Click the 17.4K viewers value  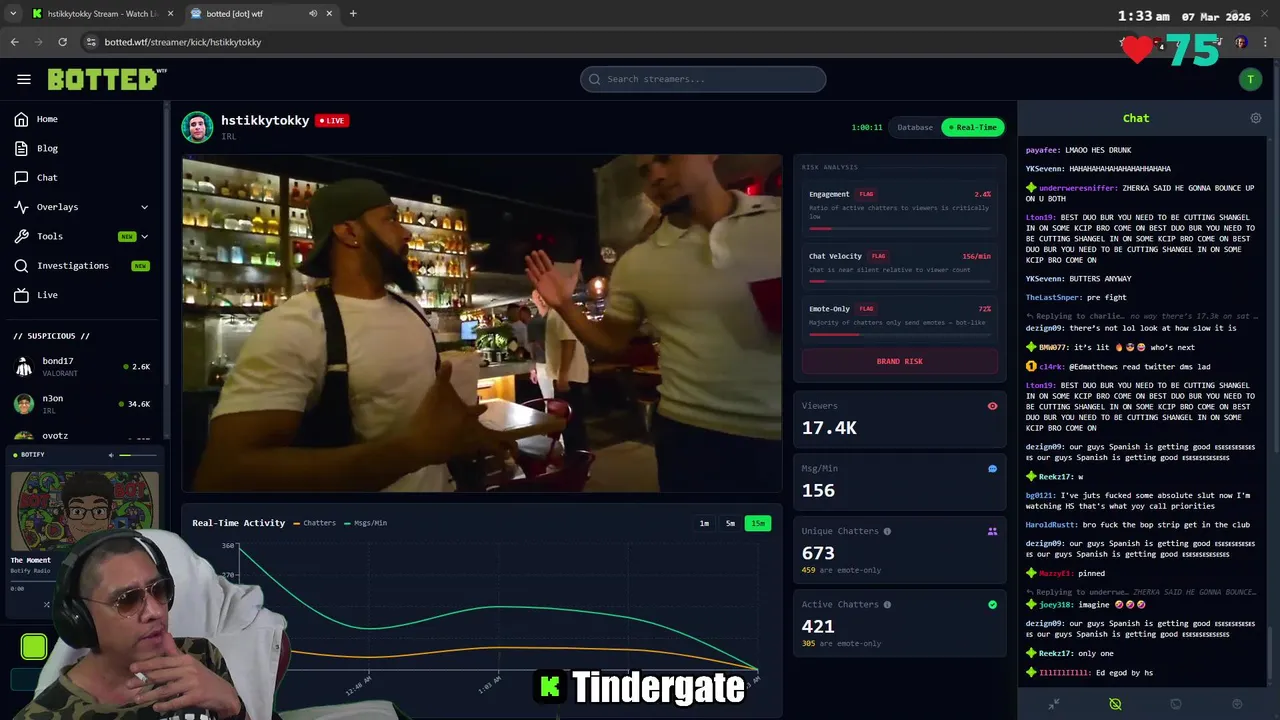pyautogui.click(x=829, y=428)
